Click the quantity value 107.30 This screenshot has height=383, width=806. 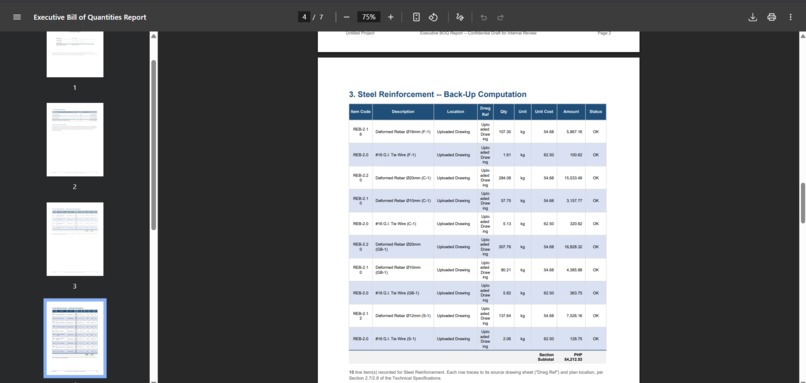505,132
